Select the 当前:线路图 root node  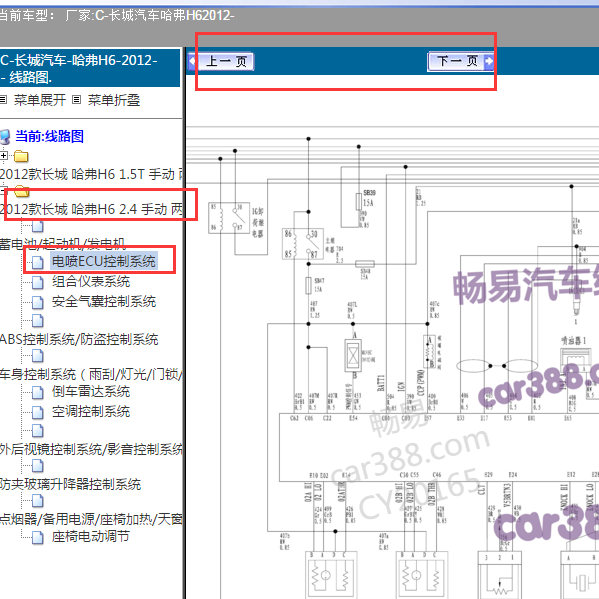[49, 136]
